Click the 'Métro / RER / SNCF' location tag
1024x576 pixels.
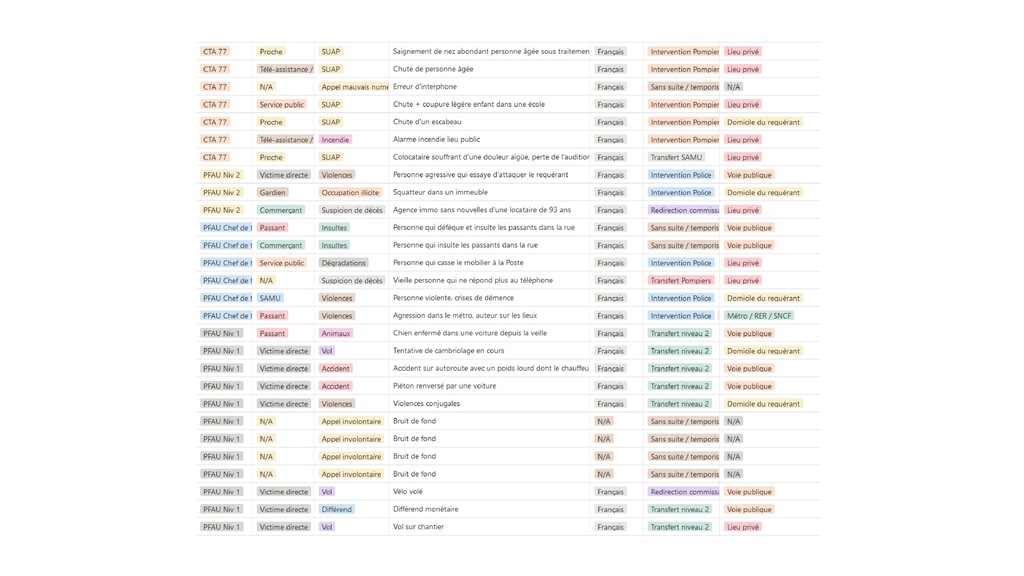click(759, 316)
